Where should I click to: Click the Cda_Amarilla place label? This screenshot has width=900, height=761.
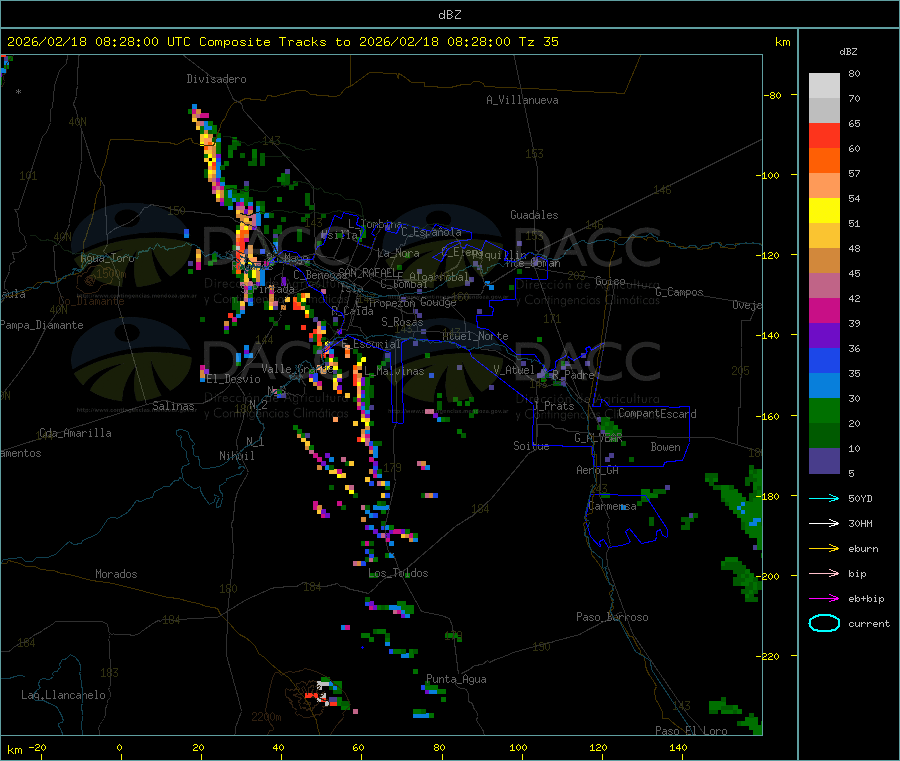tap(75, 433)
